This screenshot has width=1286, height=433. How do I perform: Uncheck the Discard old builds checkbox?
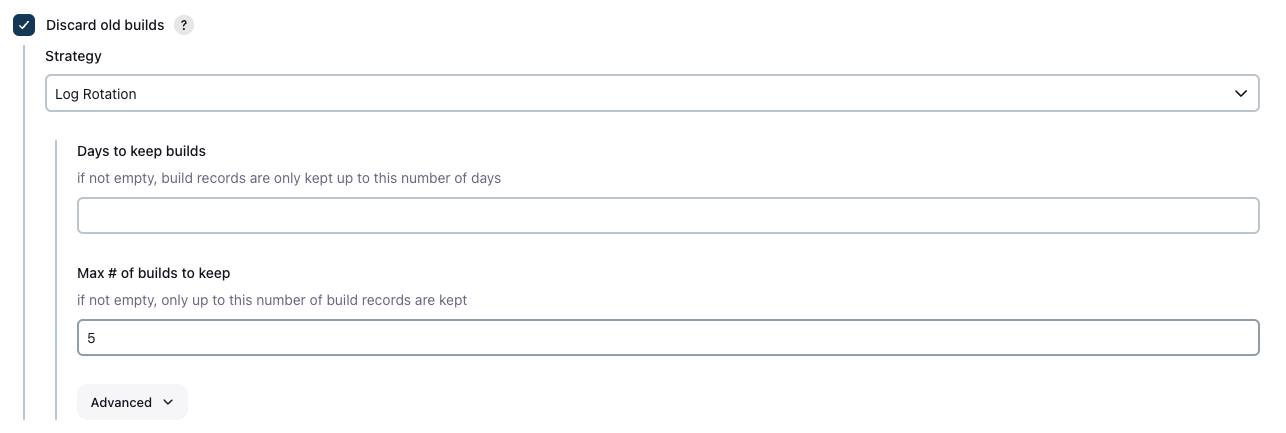point(24,25)
